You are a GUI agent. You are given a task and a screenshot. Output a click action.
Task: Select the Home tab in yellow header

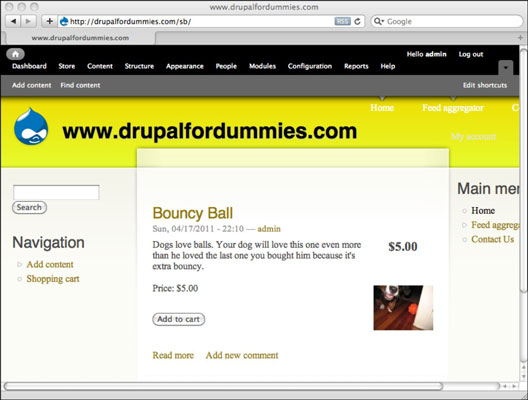click(x=382, y=108)
